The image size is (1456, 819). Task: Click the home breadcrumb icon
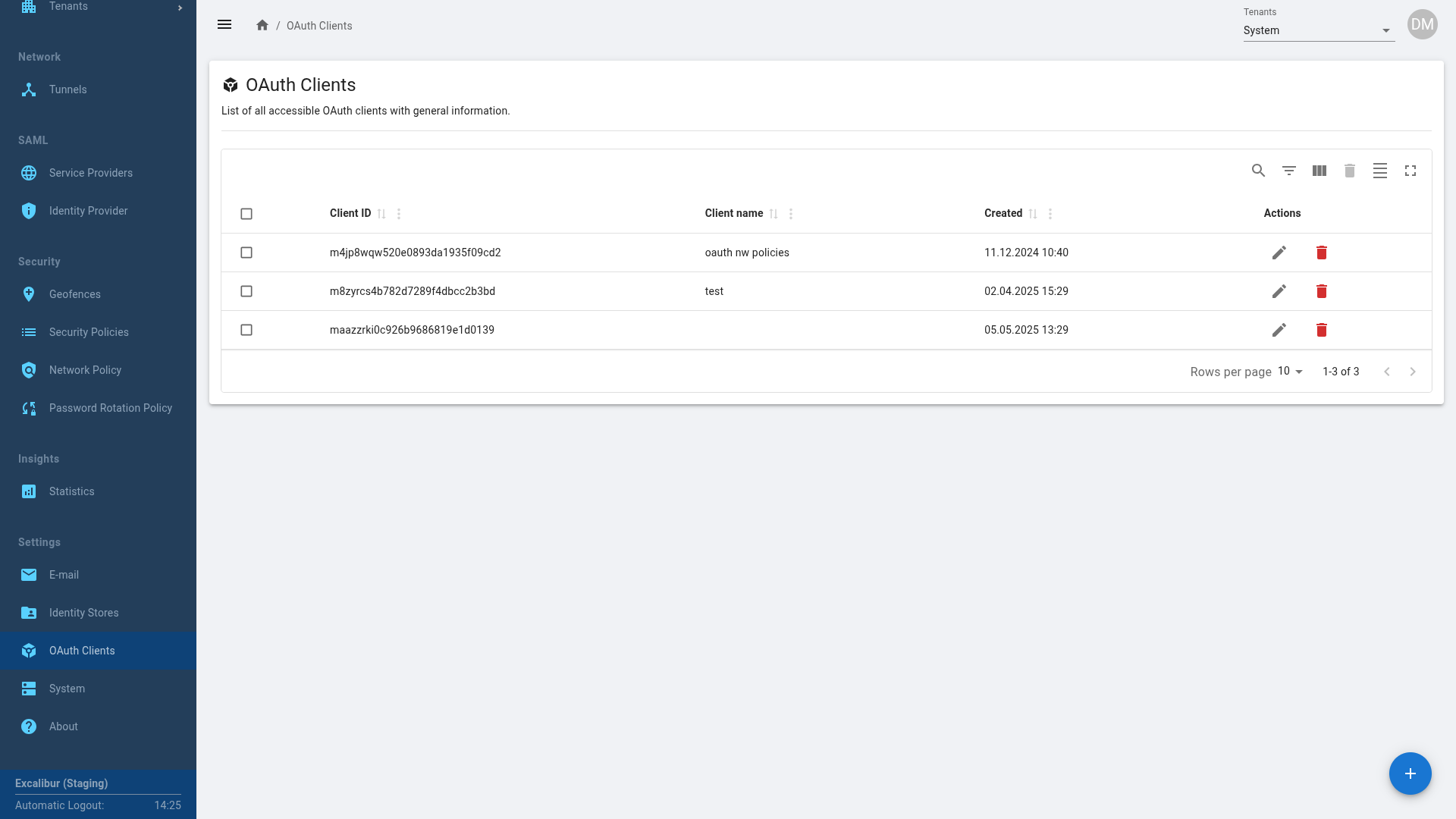pyautogui.click(x=262, y=25)
